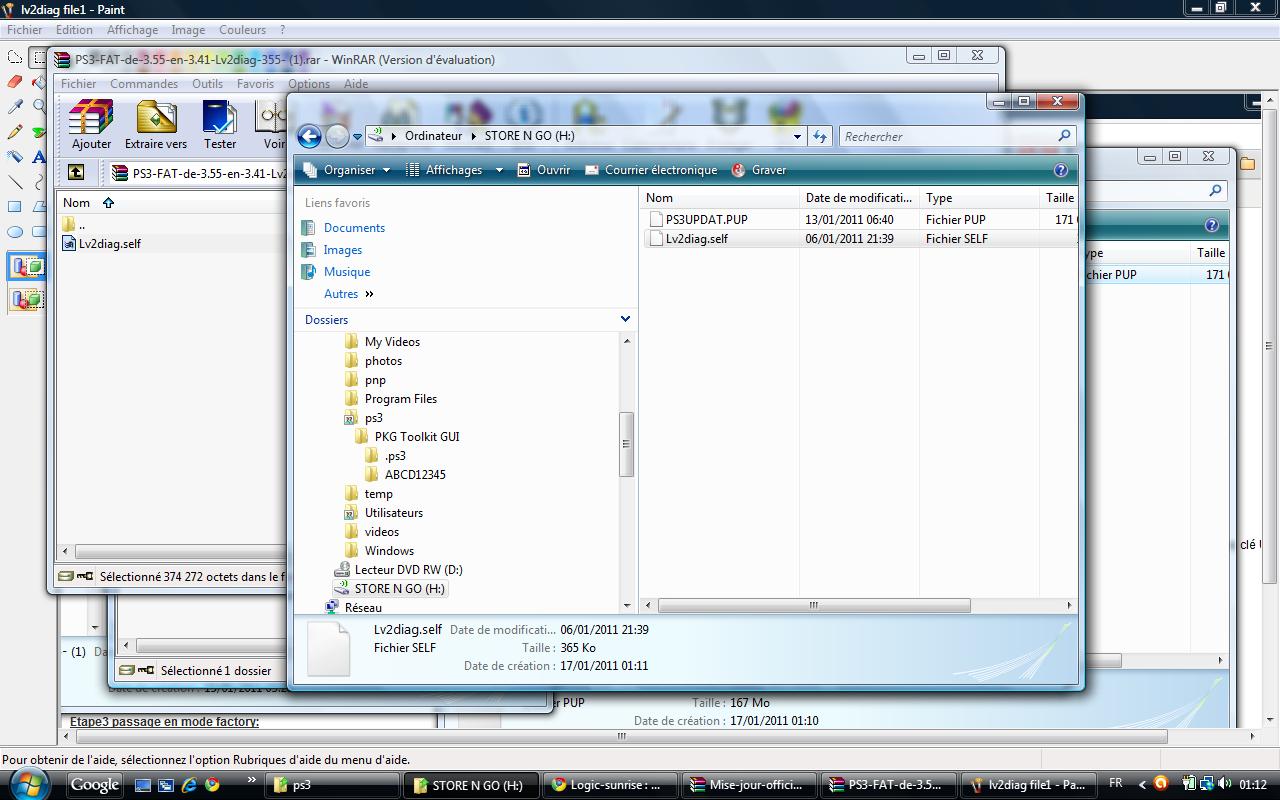Select Program Files folder in tree
The height and width of the screenshot is (800, 1280).
point(400,399)
